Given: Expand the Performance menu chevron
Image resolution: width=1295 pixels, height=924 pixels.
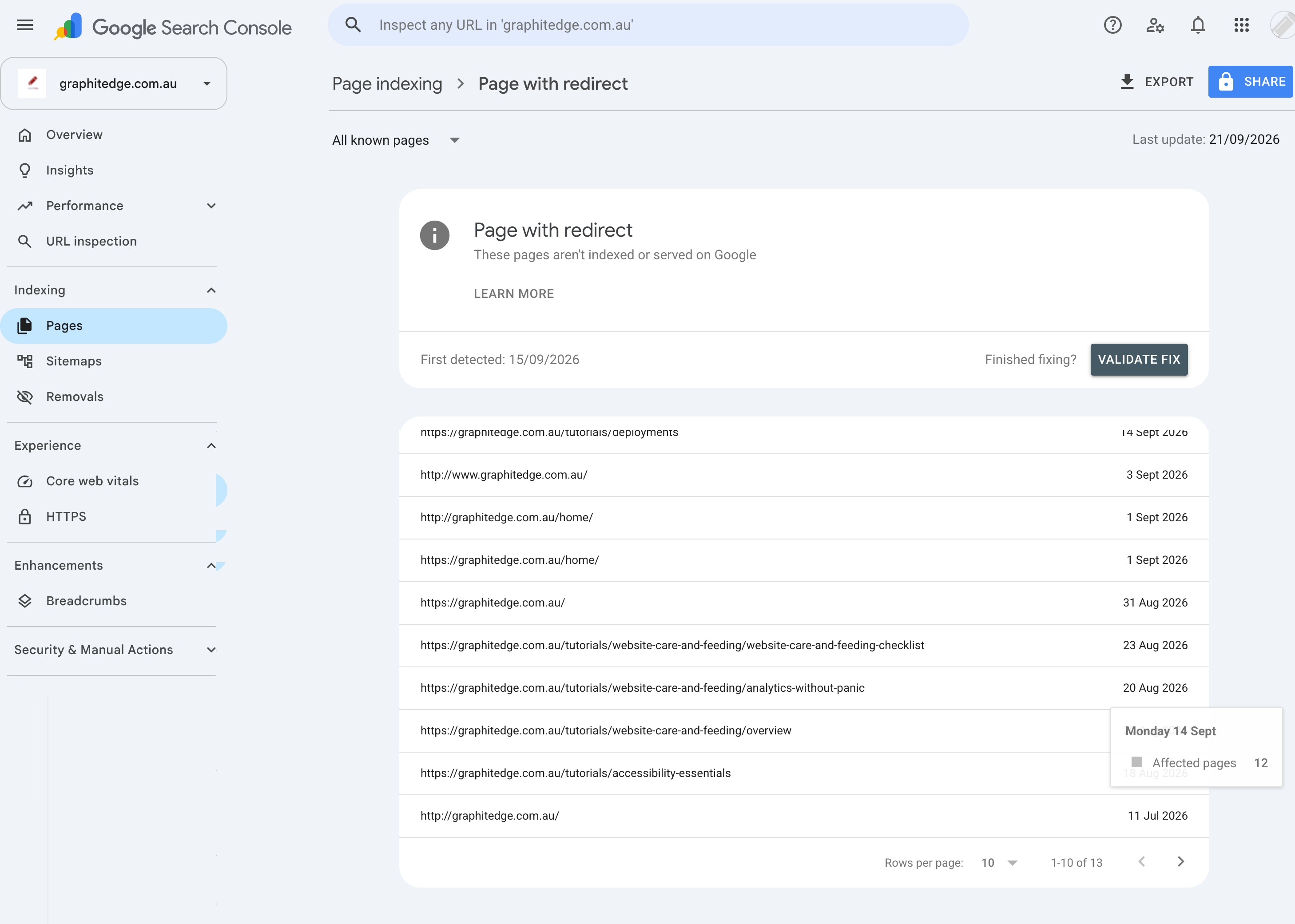Looking at the screenshot, I should (211, 206).
